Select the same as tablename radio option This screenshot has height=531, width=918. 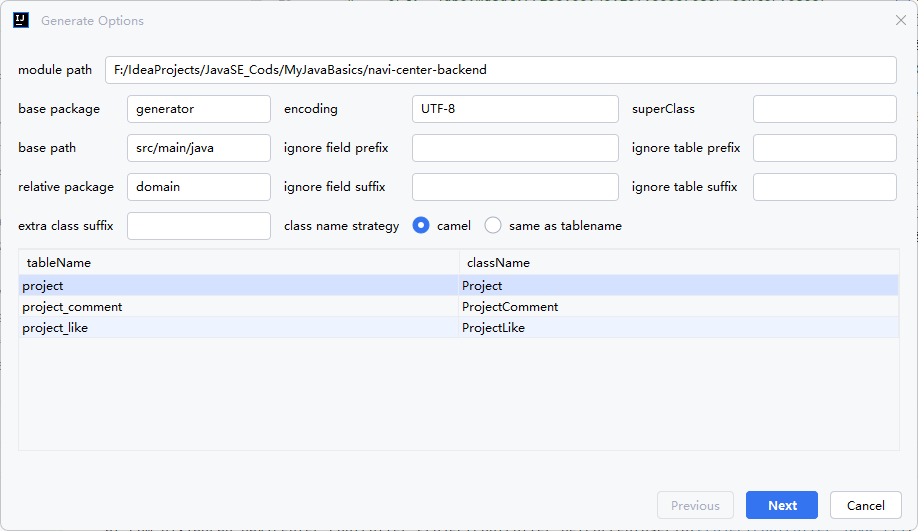pyautogui.click(x=493, y=226)
